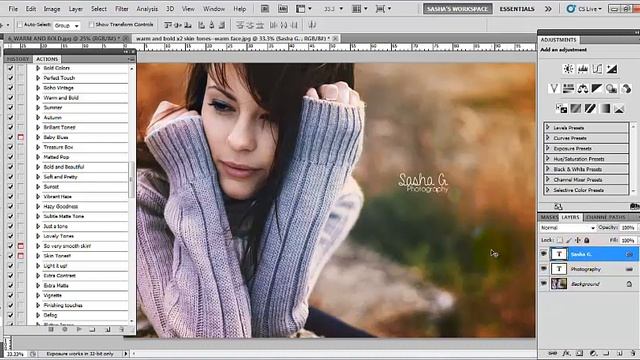Expand the Vignette action set
The height and width of the screenshot is (360, 640).
tap(38, 296)
